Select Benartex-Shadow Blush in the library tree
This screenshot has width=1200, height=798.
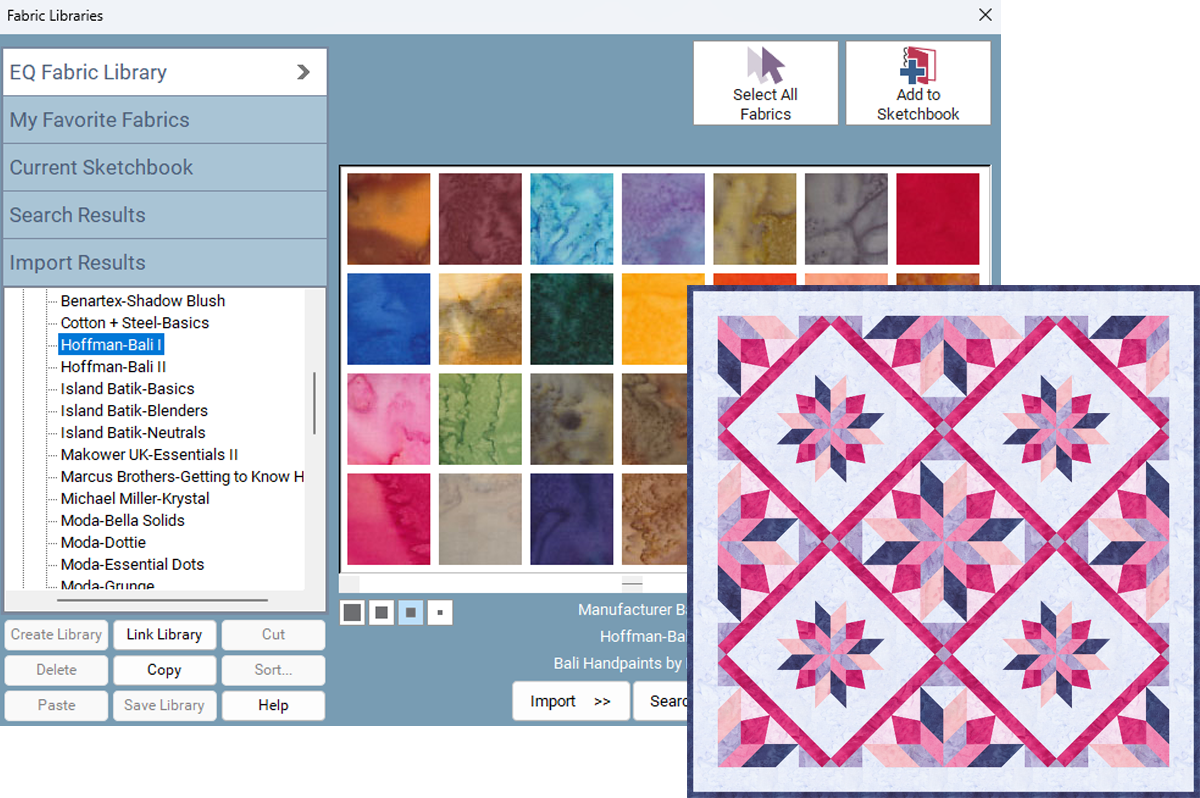[143, 301]
